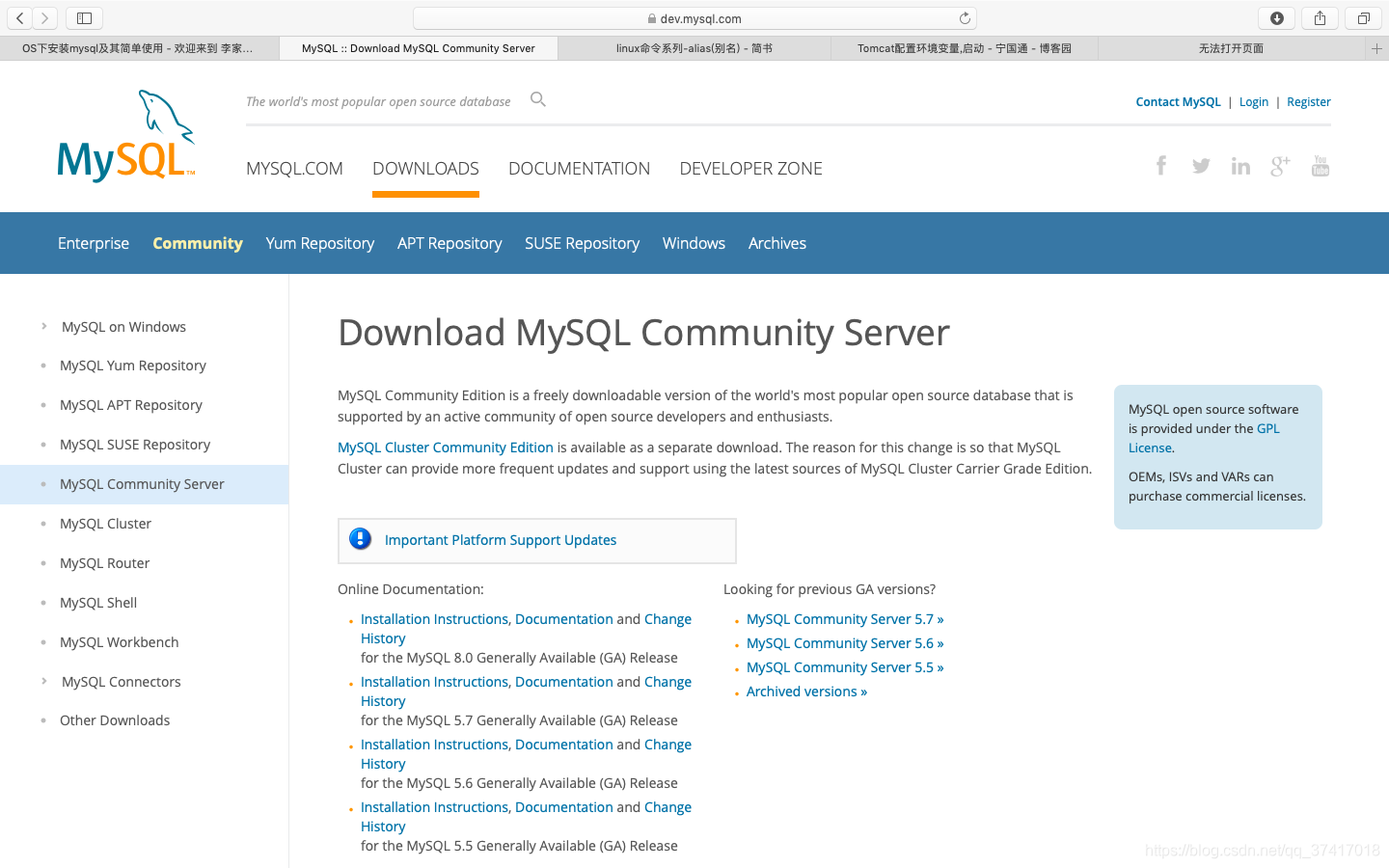
Task: Add a new tab with plus button
Action: pyautogui.click(x=1376, y=48)
